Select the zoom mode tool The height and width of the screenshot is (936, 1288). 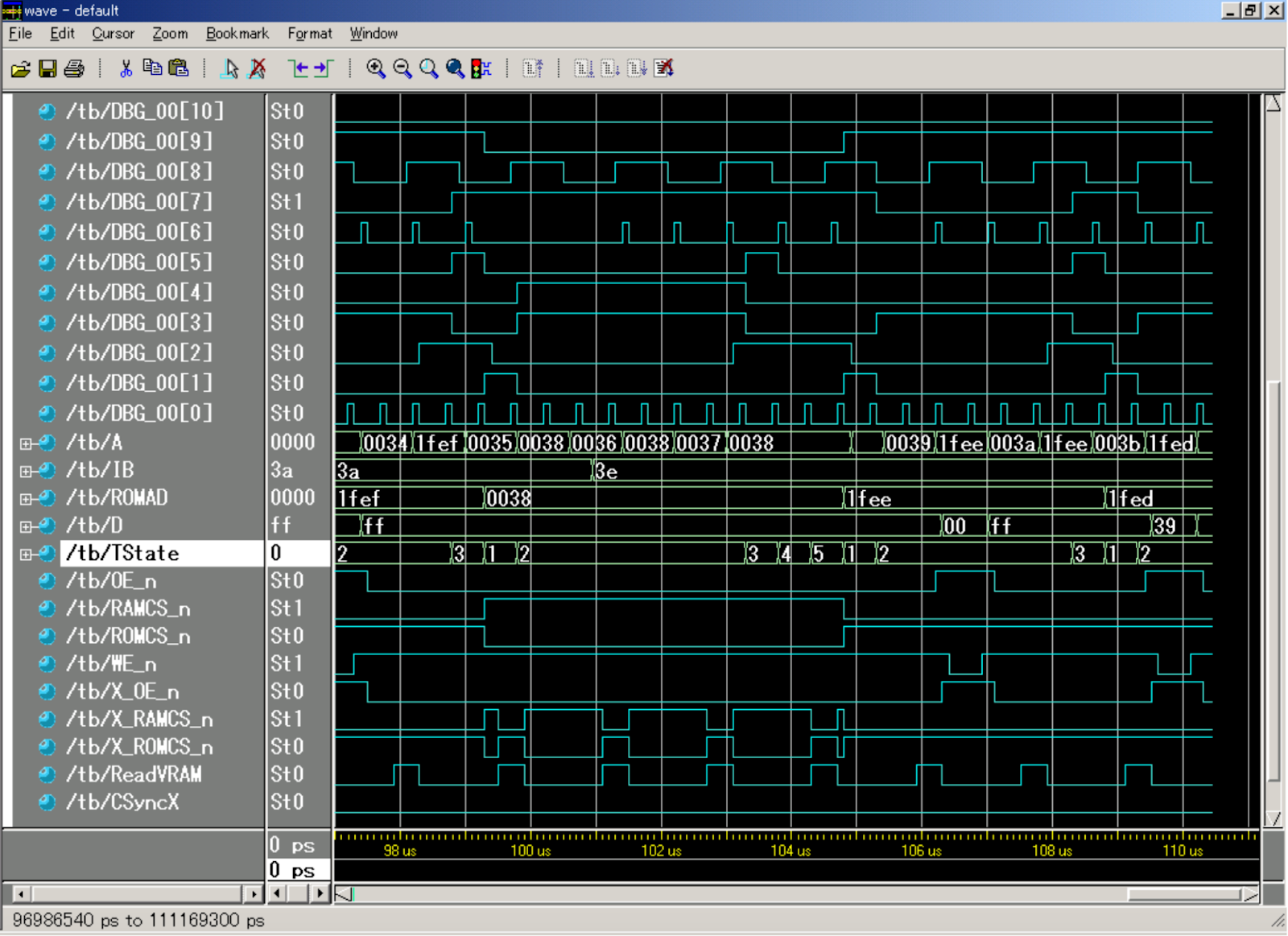pyautogui.click(x=453, y=68)
